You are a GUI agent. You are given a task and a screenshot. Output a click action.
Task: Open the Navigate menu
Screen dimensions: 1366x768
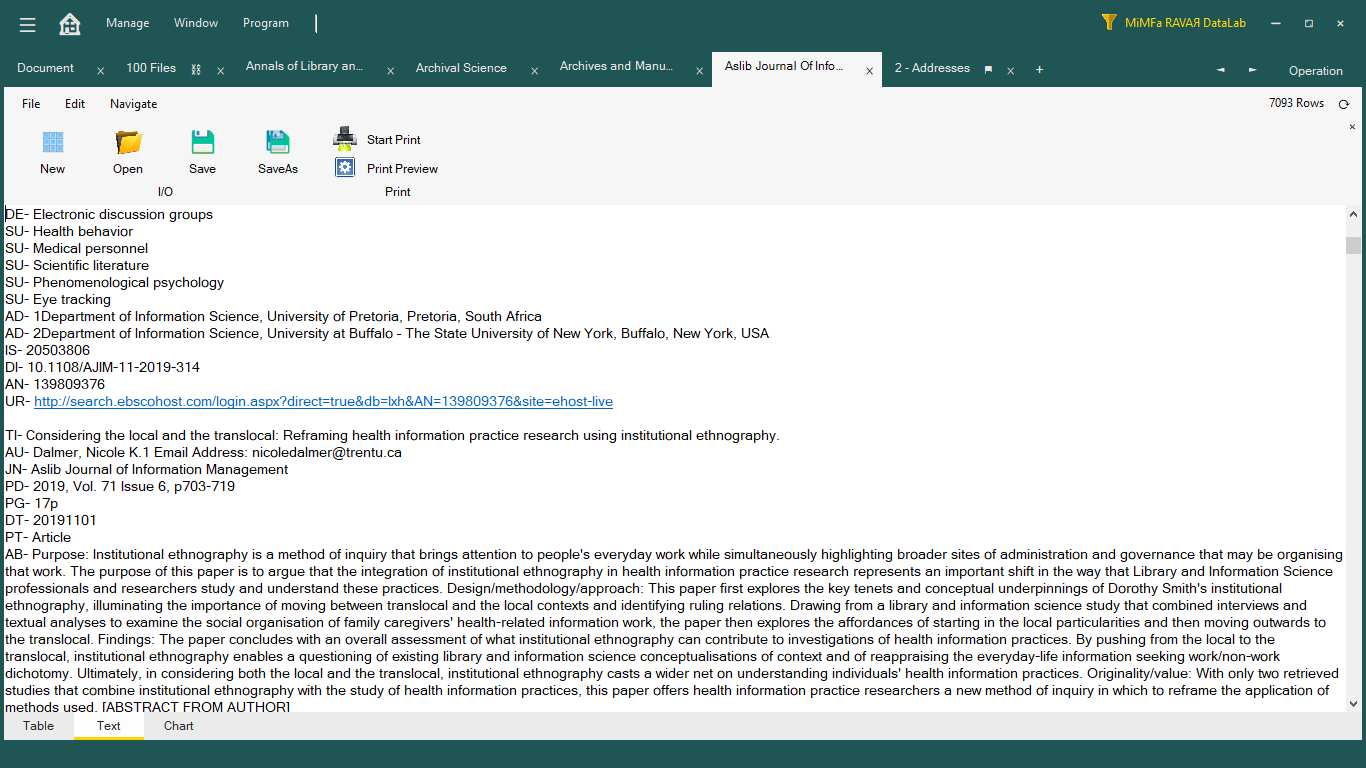133,104
